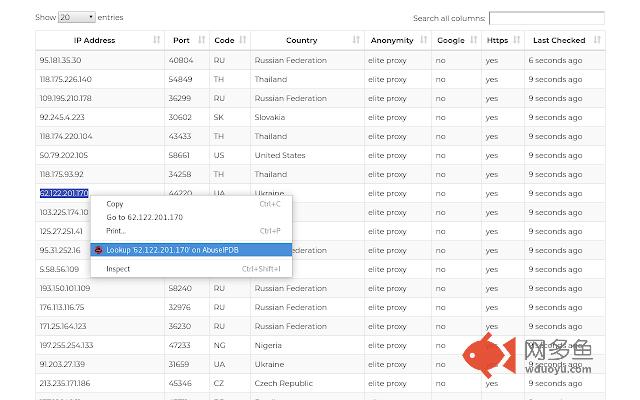Click port value 31659
640x400 pixels.
pos(179,364)
